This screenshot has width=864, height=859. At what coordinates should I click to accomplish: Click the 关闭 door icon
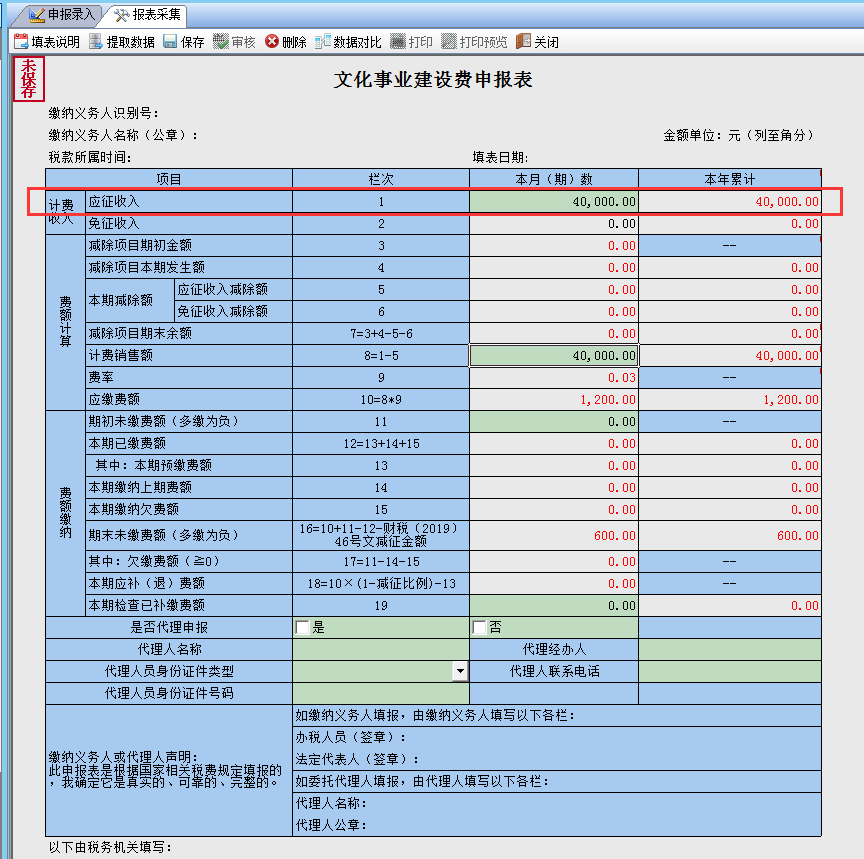pyautogui.click(x=523, y=41)
